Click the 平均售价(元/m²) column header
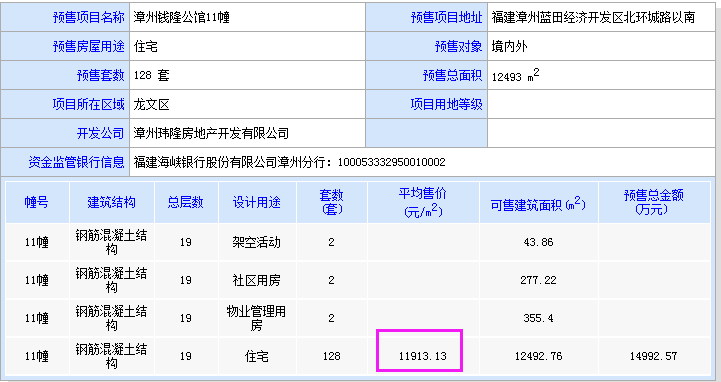This screenshot has width=721, height=382. coord(423,202)
